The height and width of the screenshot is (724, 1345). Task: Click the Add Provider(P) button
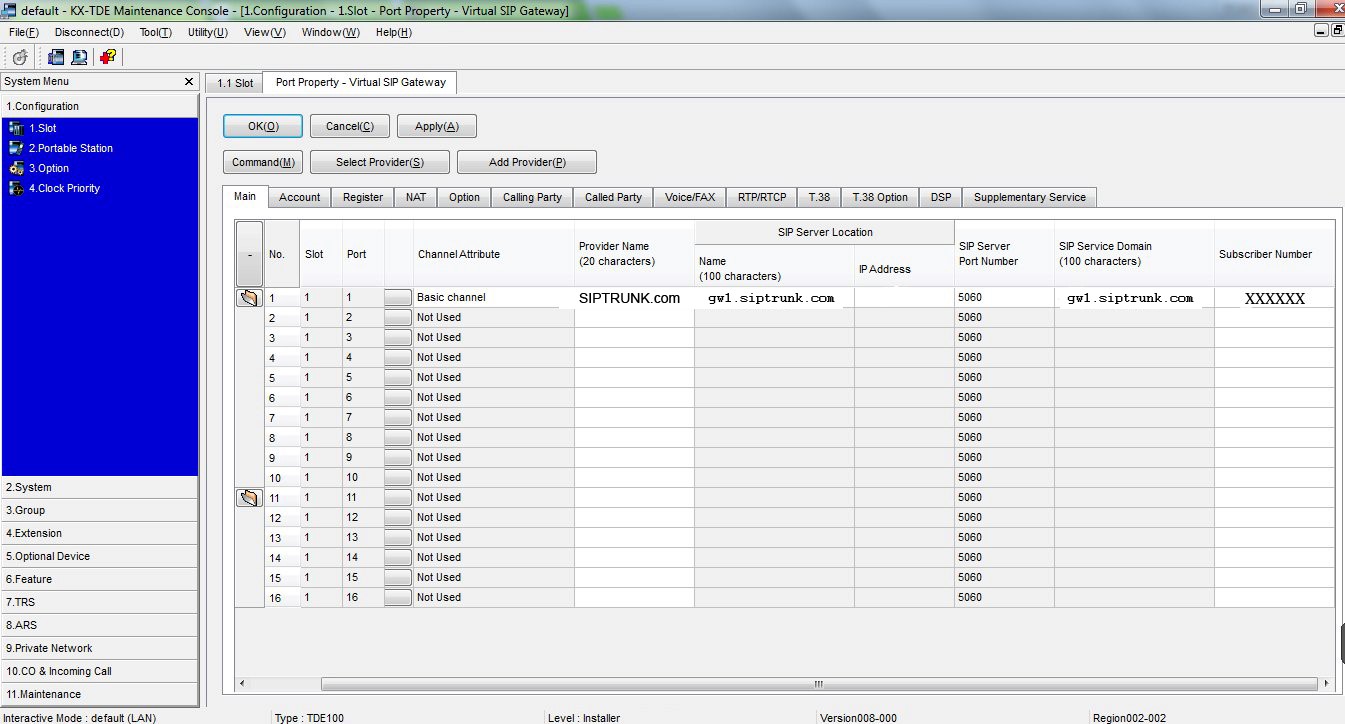(x=527, y=162)
